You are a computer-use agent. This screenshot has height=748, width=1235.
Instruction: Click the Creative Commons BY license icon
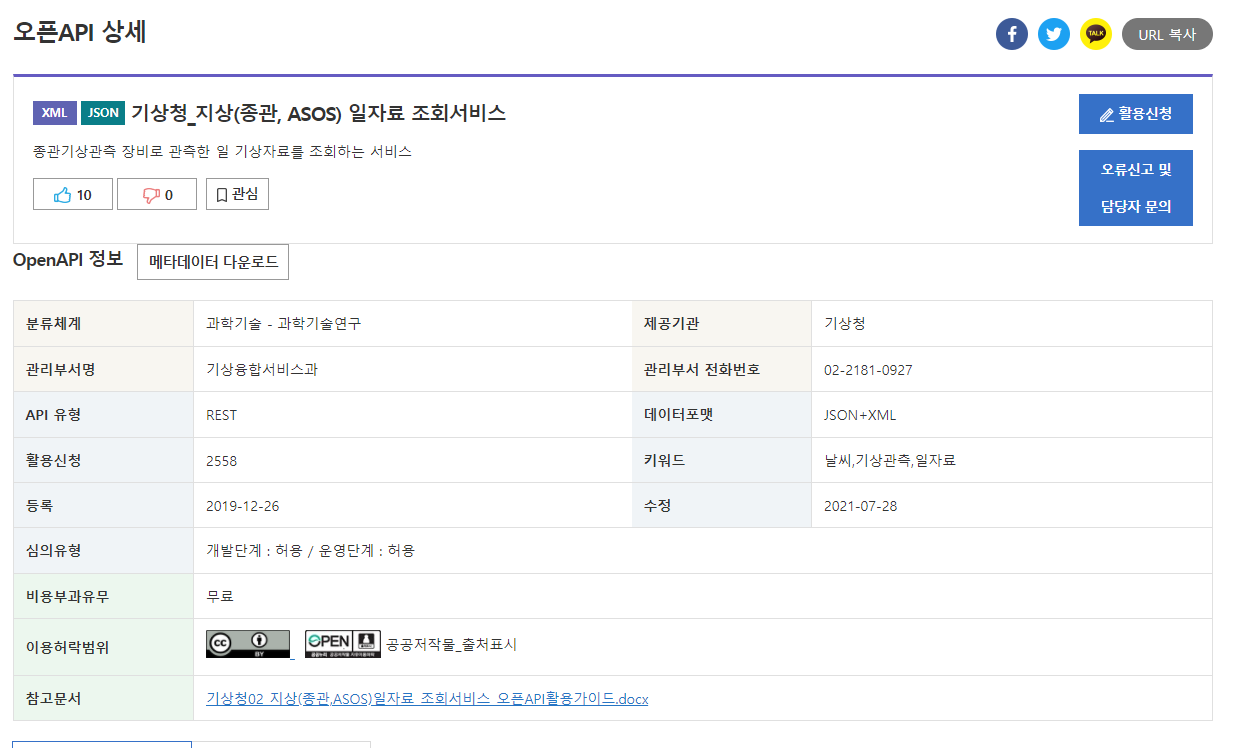248,644
